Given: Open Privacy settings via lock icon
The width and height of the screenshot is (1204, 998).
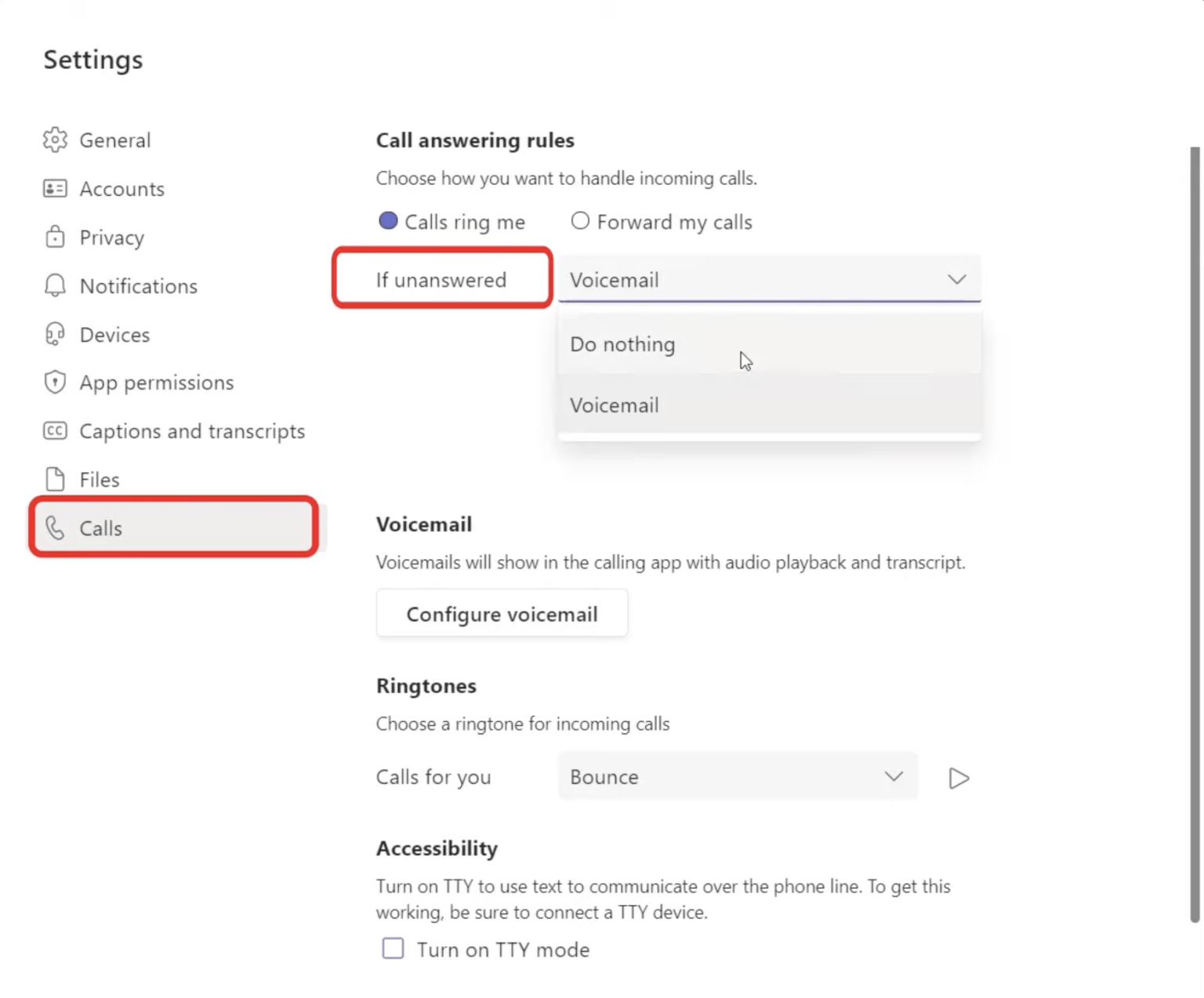Looking at the screenshot, I should 55,237.
